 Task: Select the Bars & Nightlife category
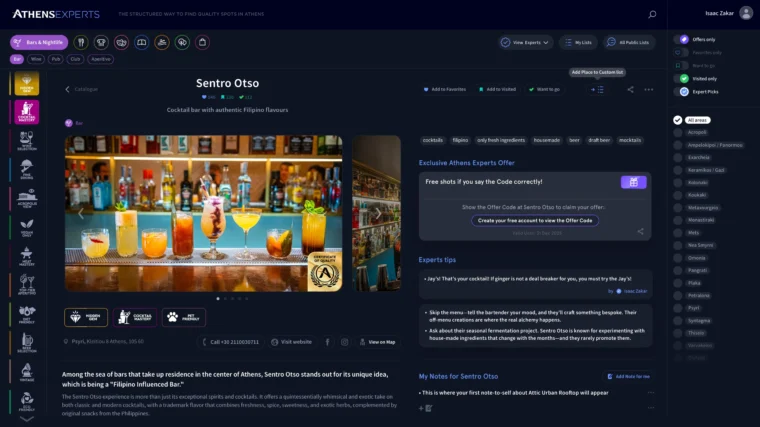click(39, 43)
